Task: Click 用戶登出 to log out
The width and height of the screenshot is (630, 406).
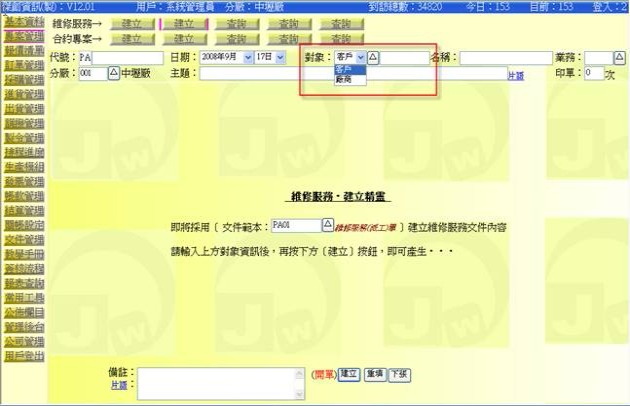Action: 24,356
